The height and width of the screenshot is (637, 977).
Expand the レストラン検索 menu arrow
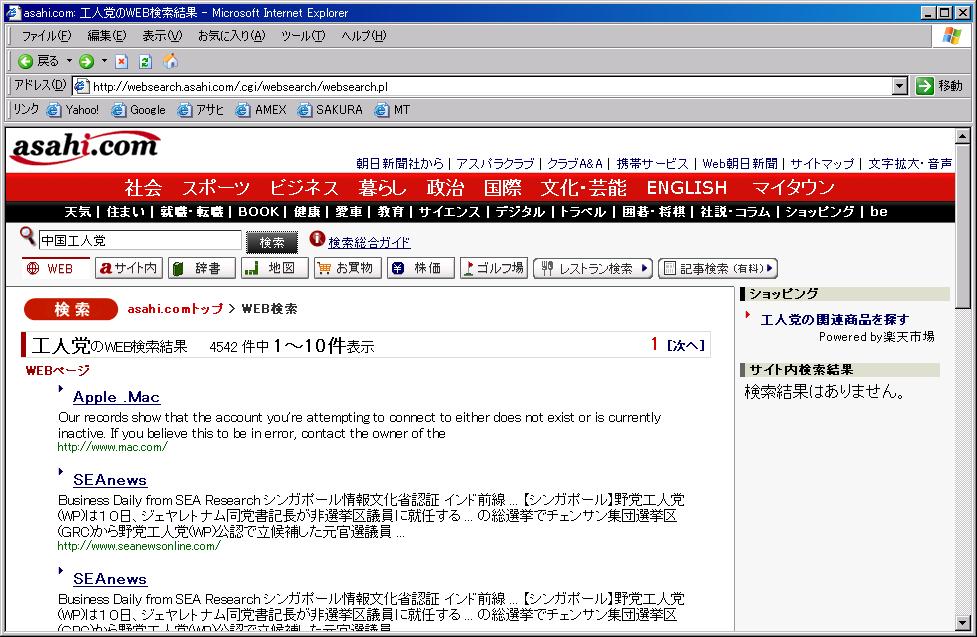pyautogui.click(x=645, y=268)
